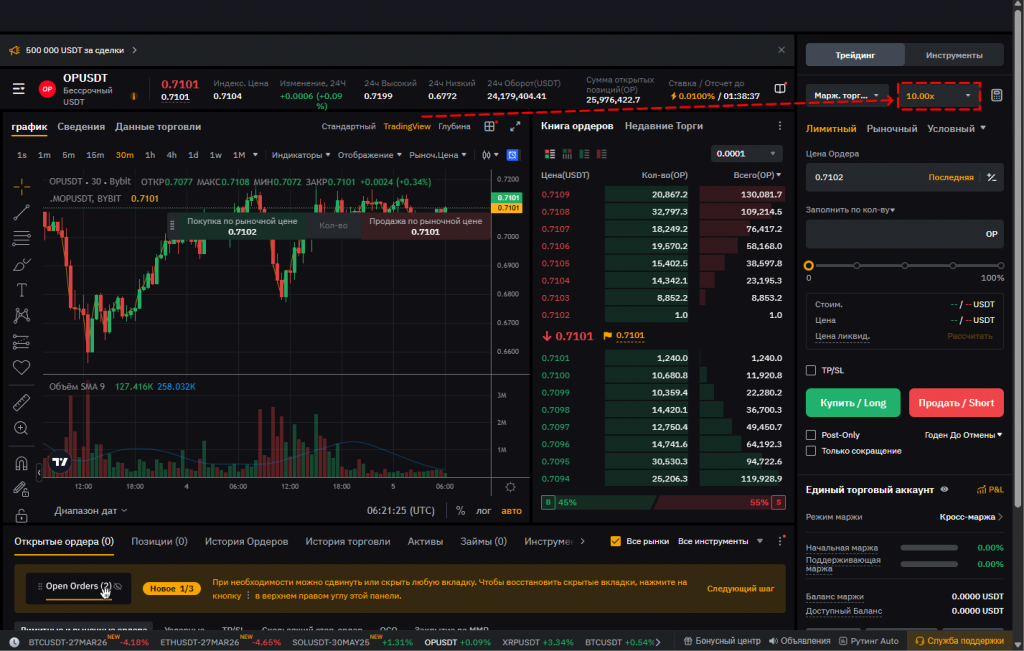The width and height of the screenshot is (1024, 651).
Task: Click the zoom-in magnifier tool
Action: pos(21,428)
